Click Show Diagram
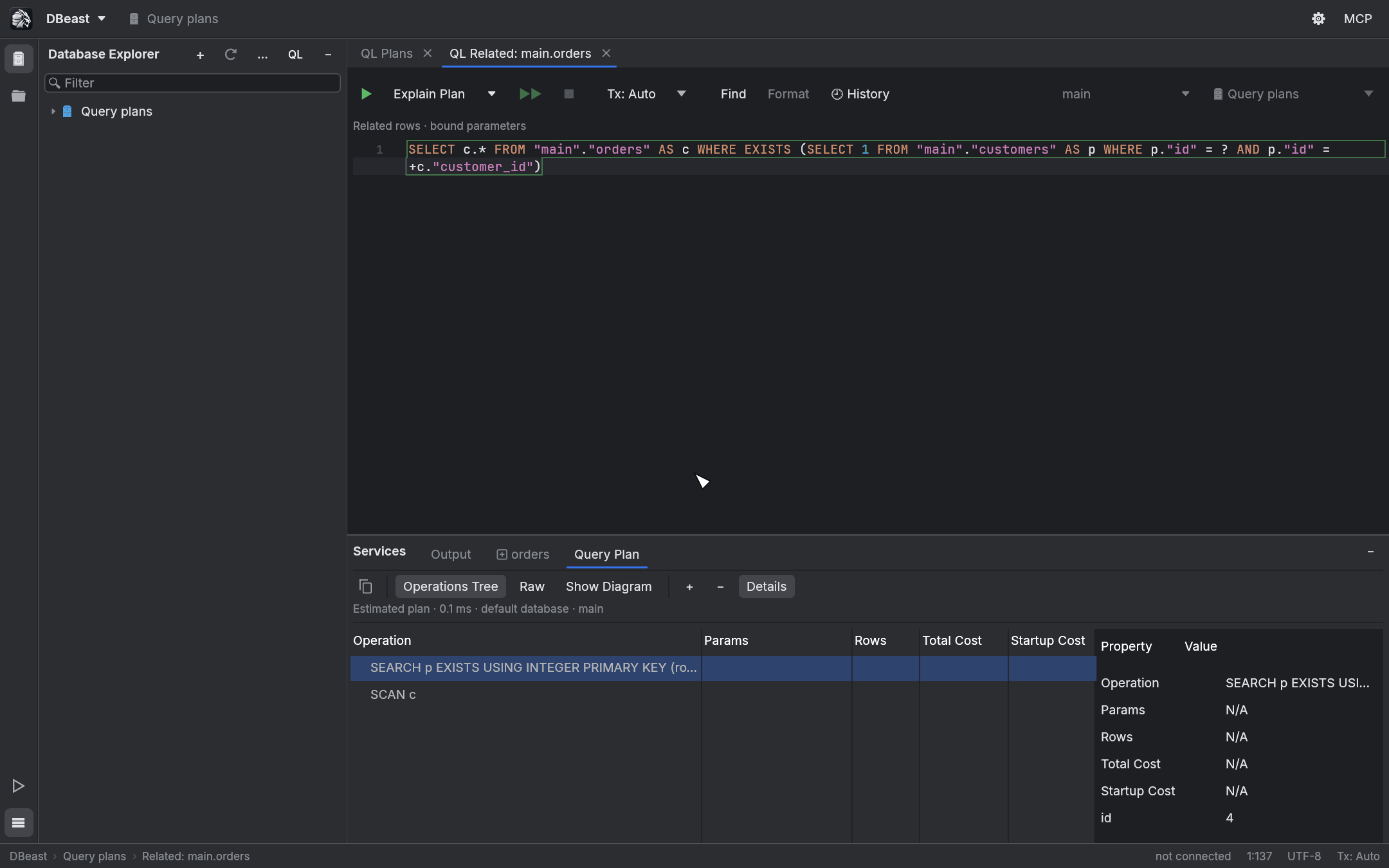This screenshot has height=868, width=1389. 608,586
